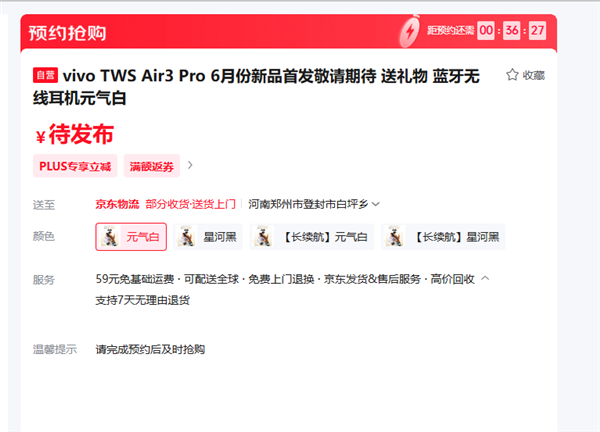This screenshot has height=432, width=600.
Task: Choose the 【长续航】星河黑 variant
Action: pyautogui.click(x=443, y=237)
